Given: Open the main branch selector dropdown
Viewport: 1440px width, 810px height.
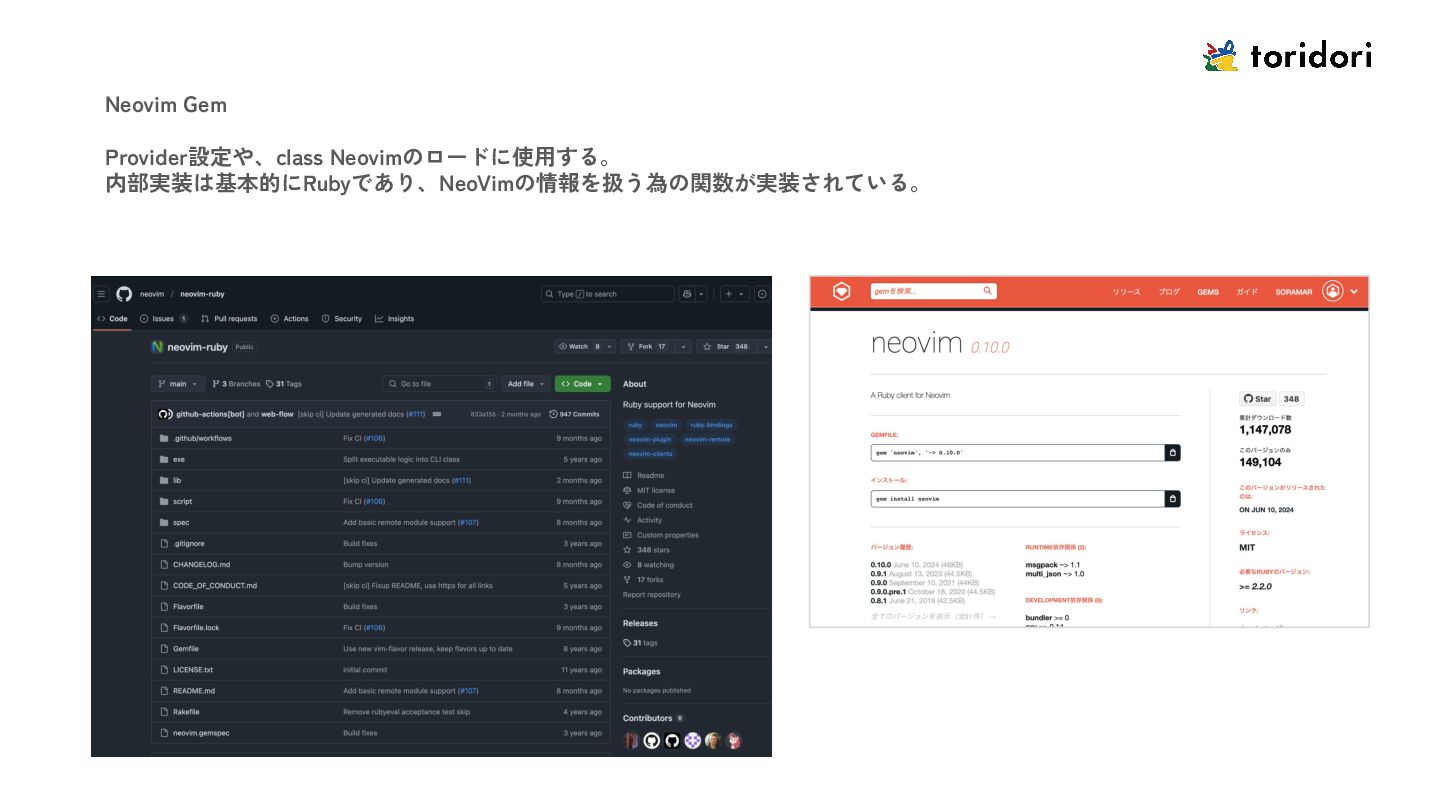Looking at the screenshot, I should 179,384.
